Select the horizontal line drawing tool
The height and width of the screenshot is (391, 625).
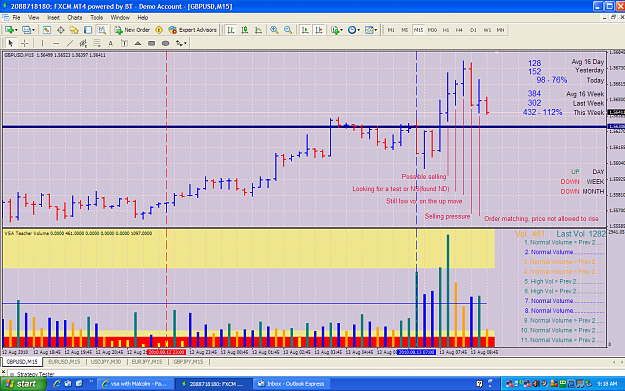56,43
